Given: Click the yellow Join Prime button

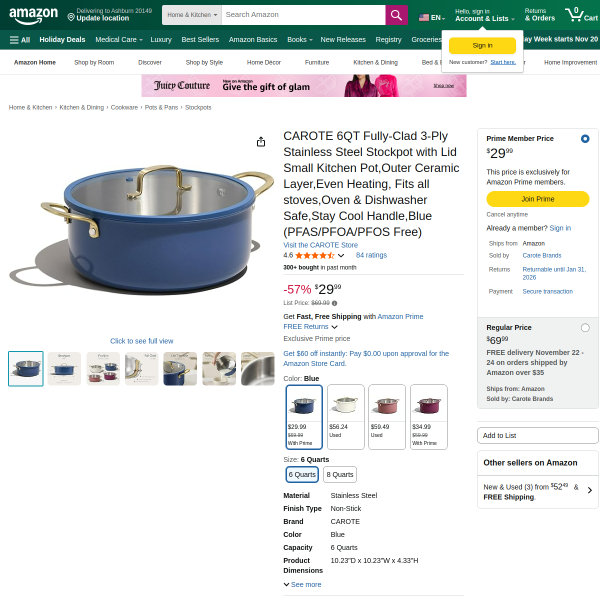Looking at the screenshot, I should (538, 199).
